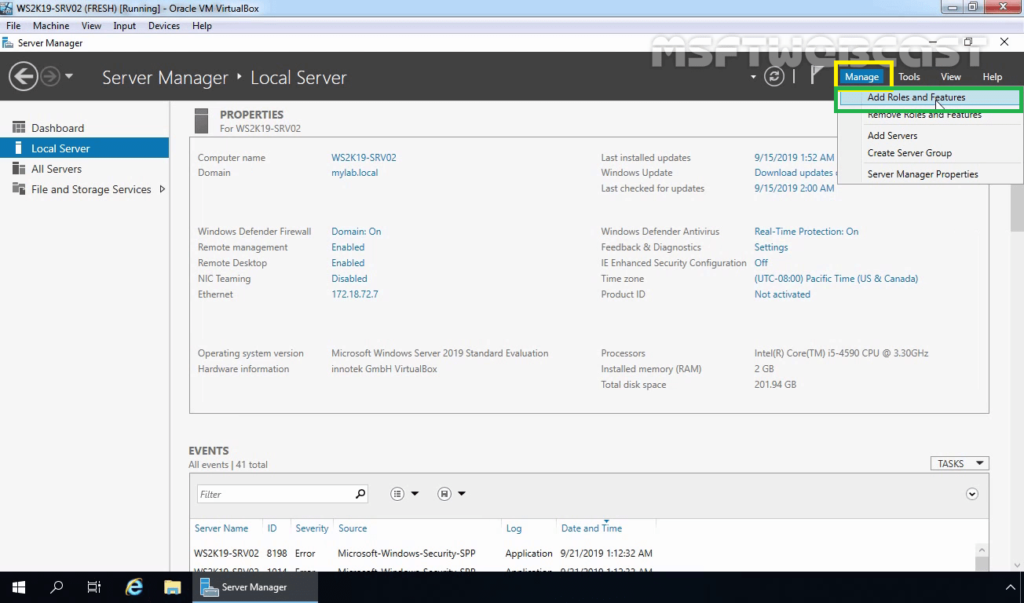Sort events by Date and Time column
Viewport: 1024px width, 603px height.
(x=591, y=528)
